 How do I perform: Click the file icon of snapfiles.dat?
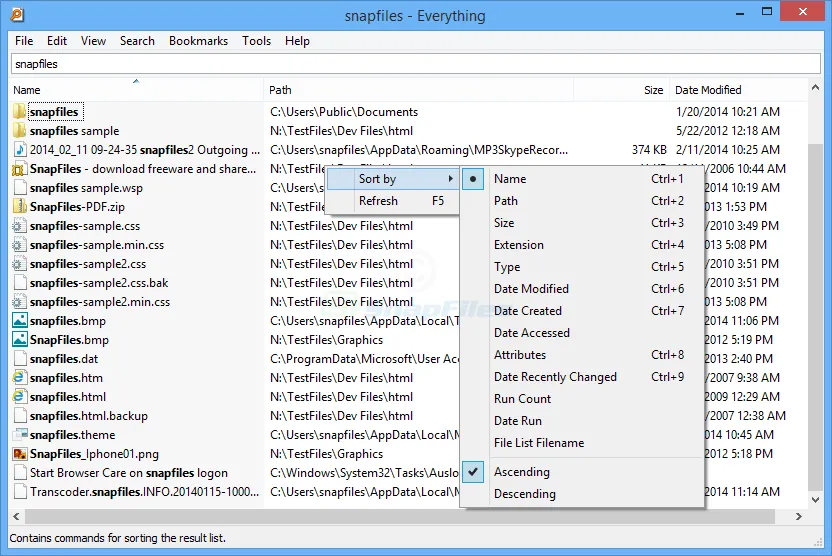pos(20,359)
